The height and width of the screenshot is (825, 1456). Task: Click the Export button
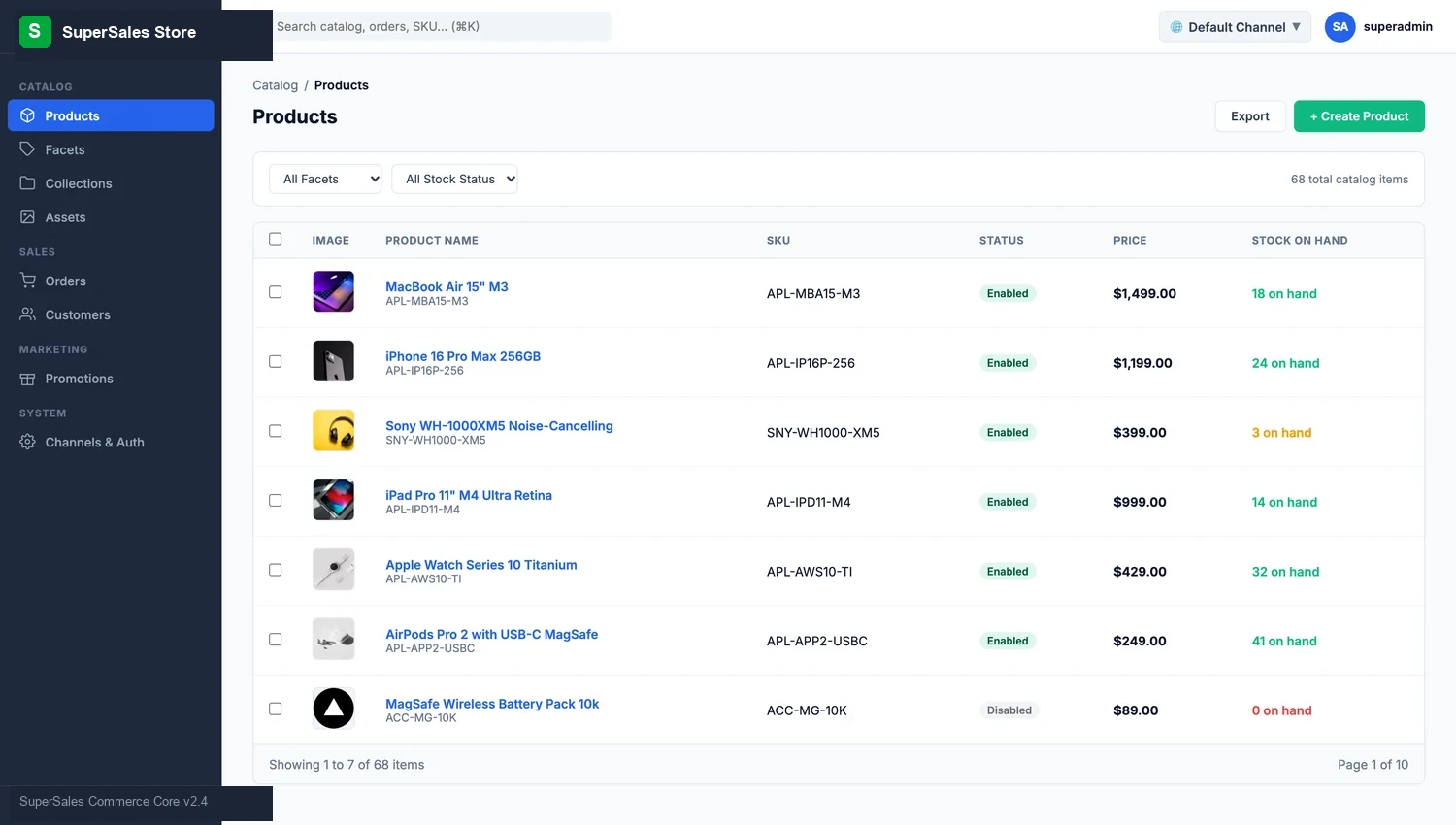1250,116
